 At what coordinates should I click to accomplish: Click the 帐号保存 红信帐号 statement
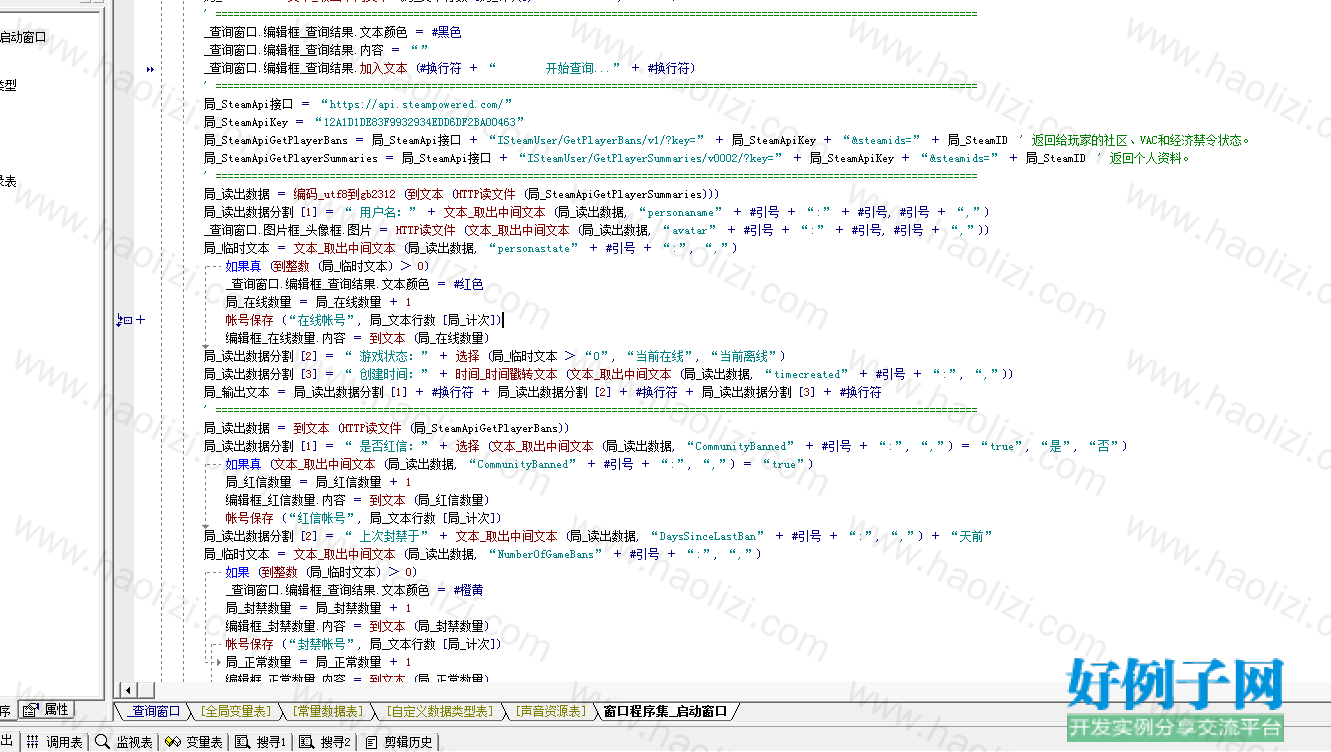tap(363, 518)
